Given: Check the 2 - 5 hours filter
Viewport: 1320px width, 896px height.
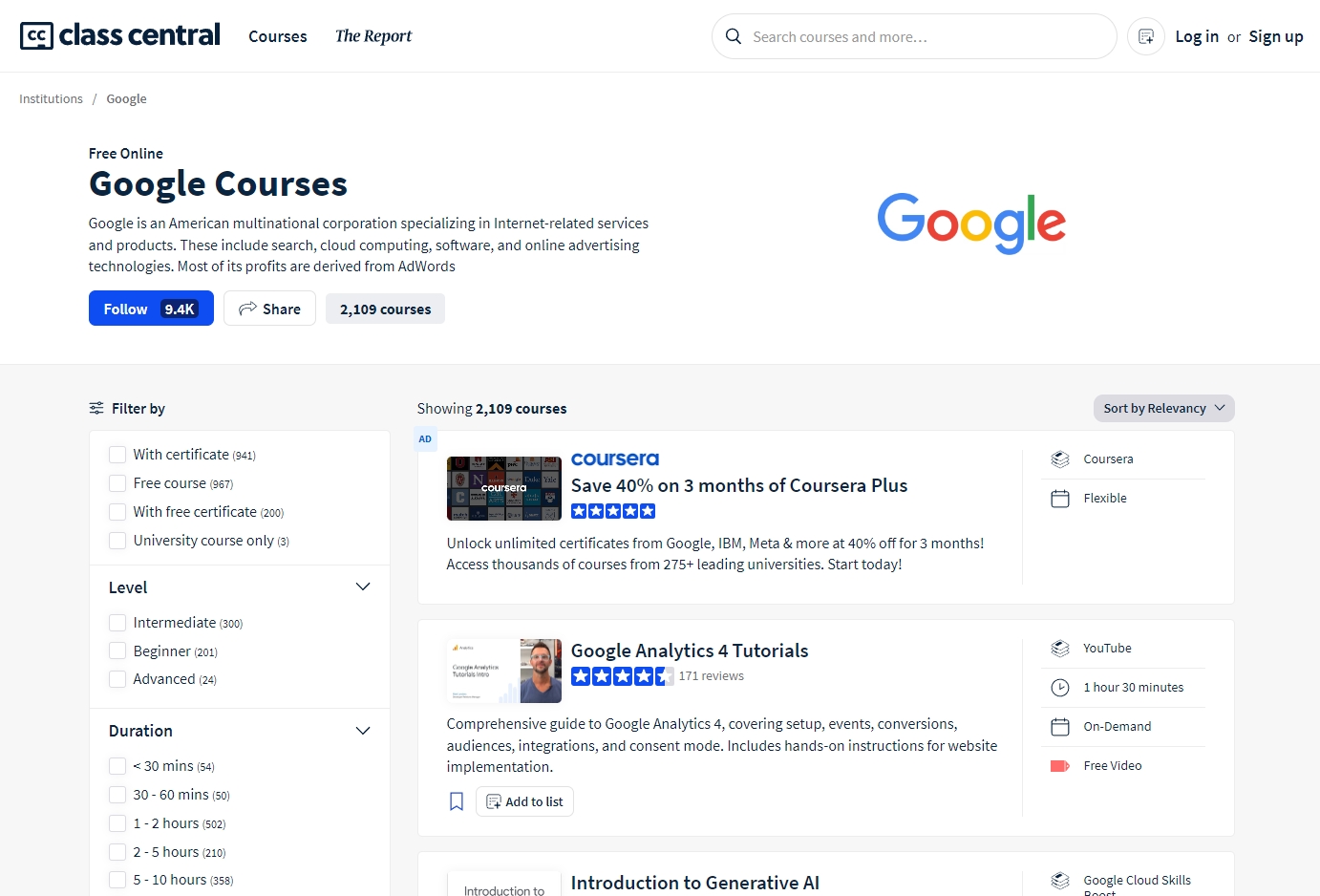Looking at the screenshot, I should [x=117, y=852].
